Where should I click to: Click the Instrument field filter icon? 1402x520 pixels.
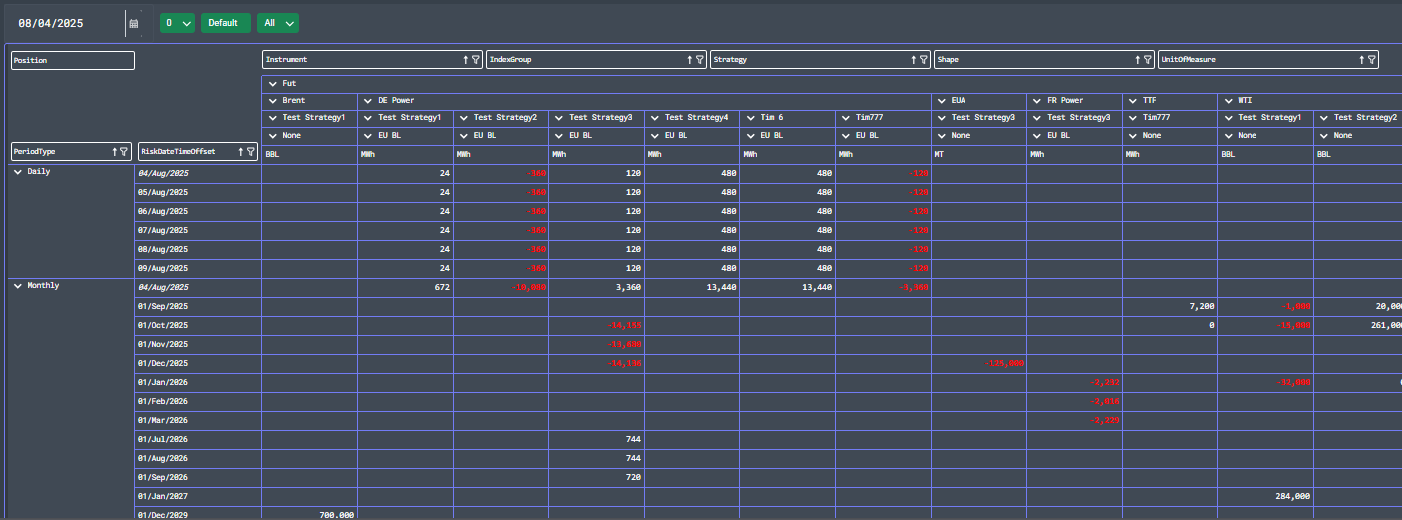click(x=476, y=60)
